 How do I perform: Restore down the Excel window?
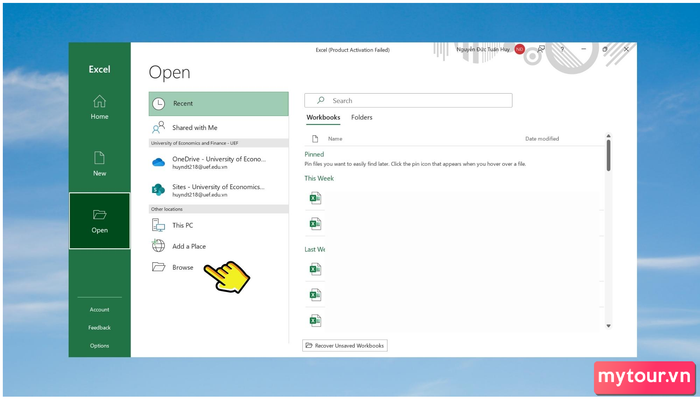(605, 49)
